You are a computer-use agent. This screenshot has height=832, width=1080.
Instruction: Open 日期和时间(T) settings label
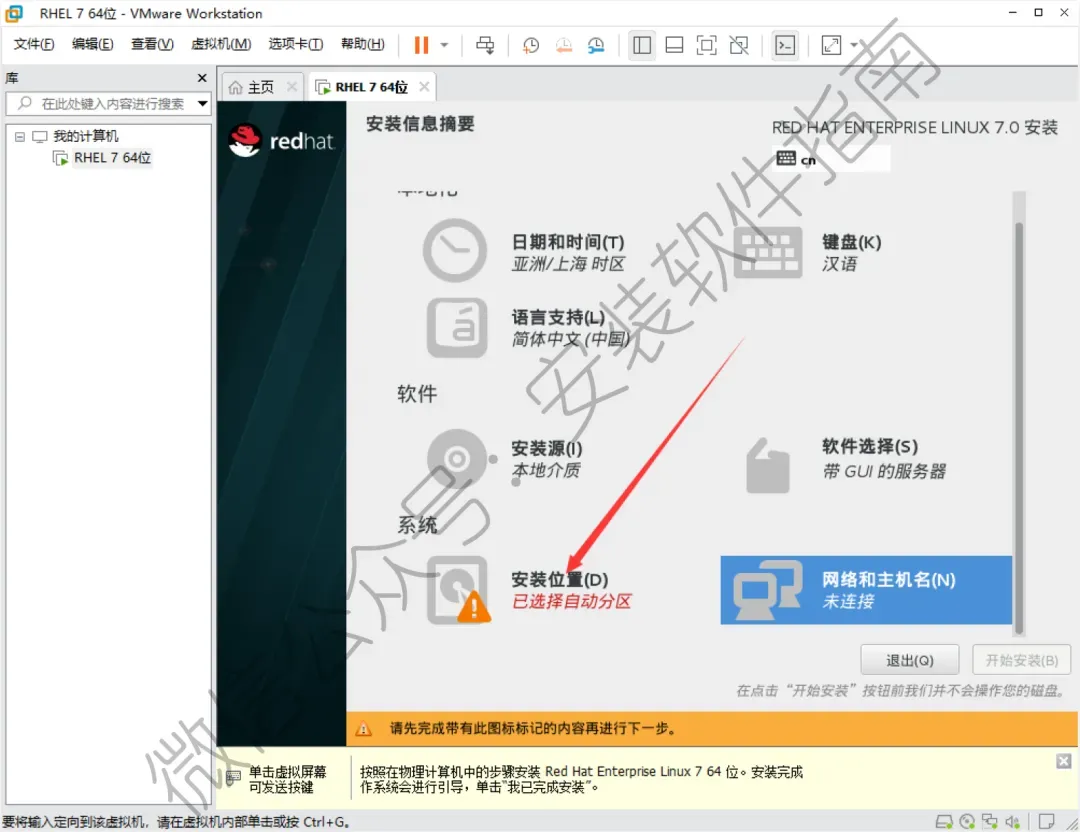pyautogui.click(x=568, y=242)
